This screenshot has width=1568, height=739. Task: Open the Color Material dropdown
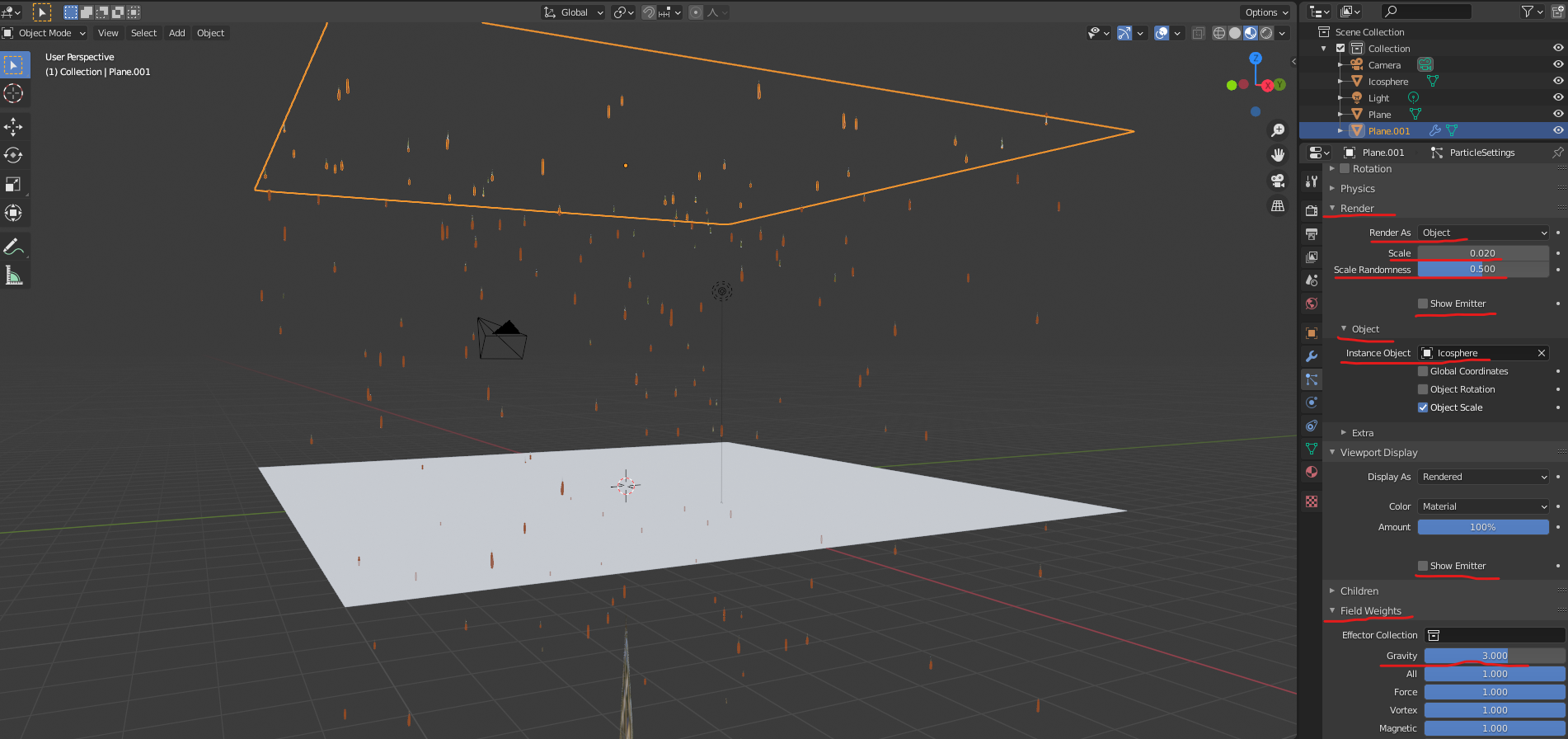(x=1483, y=506)
